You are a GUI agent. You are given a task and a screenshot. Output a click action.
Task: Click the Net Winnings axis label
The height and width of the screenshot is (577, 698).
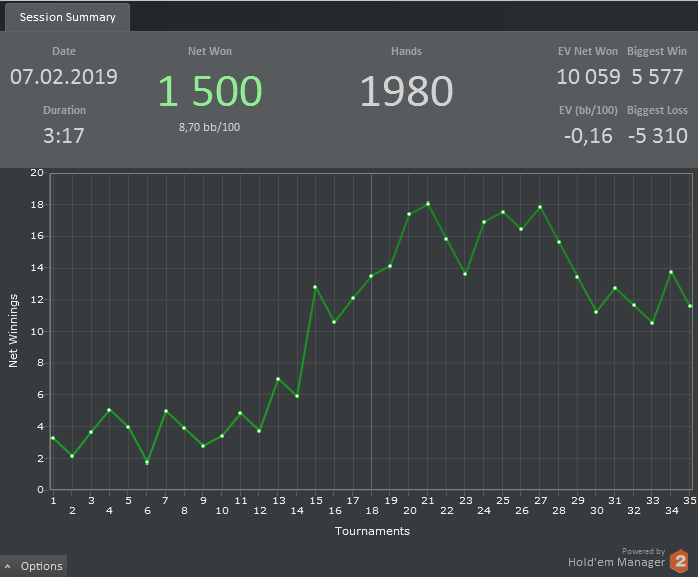tap(13, 331)
